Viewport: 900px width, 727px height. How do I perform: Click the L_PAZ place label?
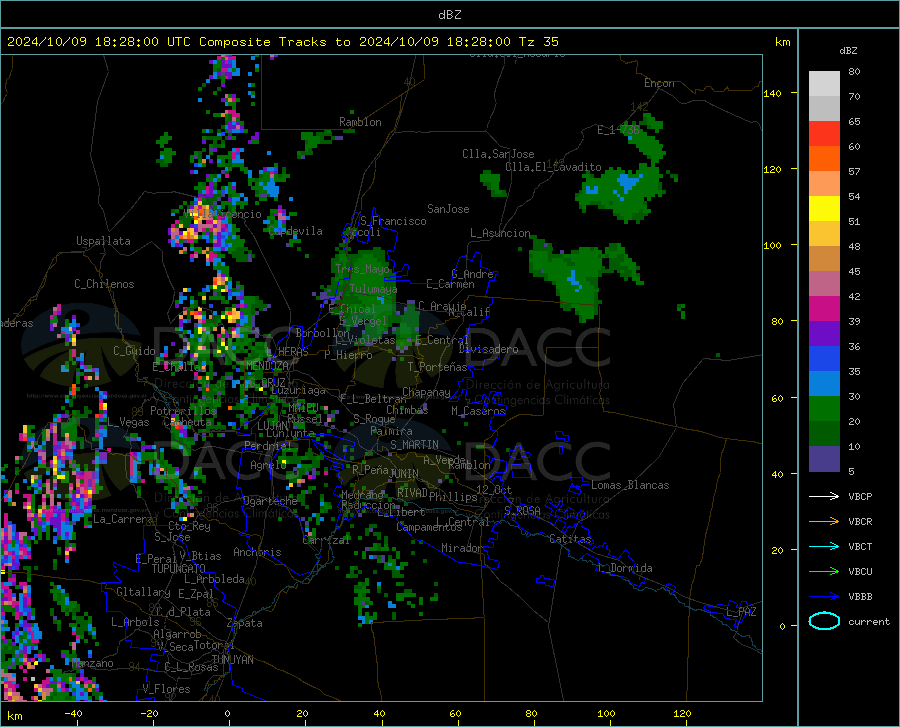pyautogui.click(x=741, y=612)
